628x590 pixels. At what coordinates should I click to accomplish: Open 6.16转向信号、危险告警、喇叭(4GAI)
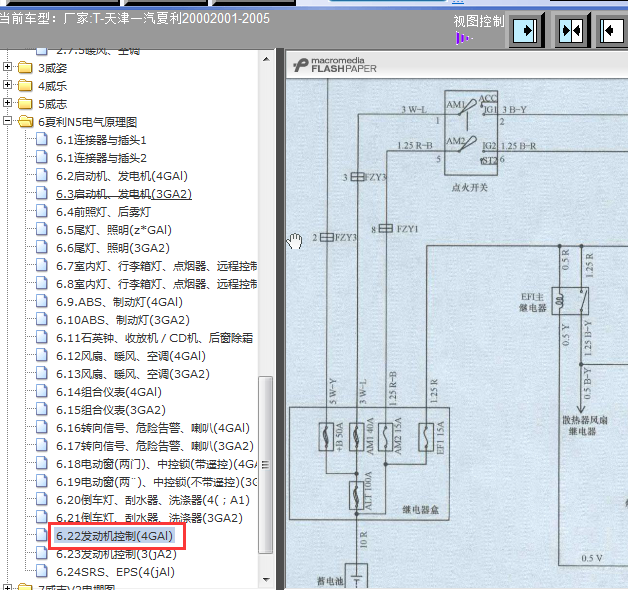click(153, 428)
